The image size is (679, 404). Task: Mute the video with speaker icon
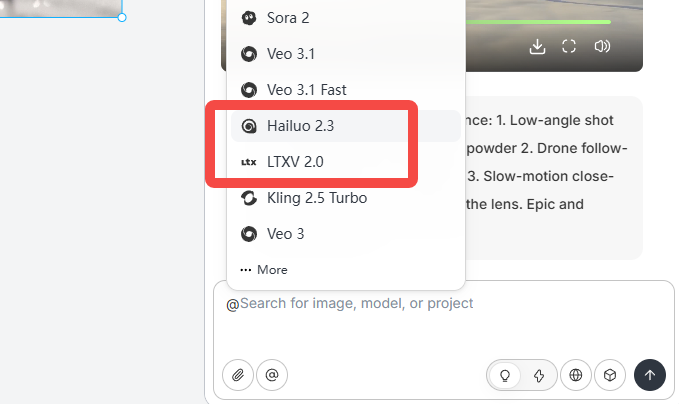click(x=602, y=46)
